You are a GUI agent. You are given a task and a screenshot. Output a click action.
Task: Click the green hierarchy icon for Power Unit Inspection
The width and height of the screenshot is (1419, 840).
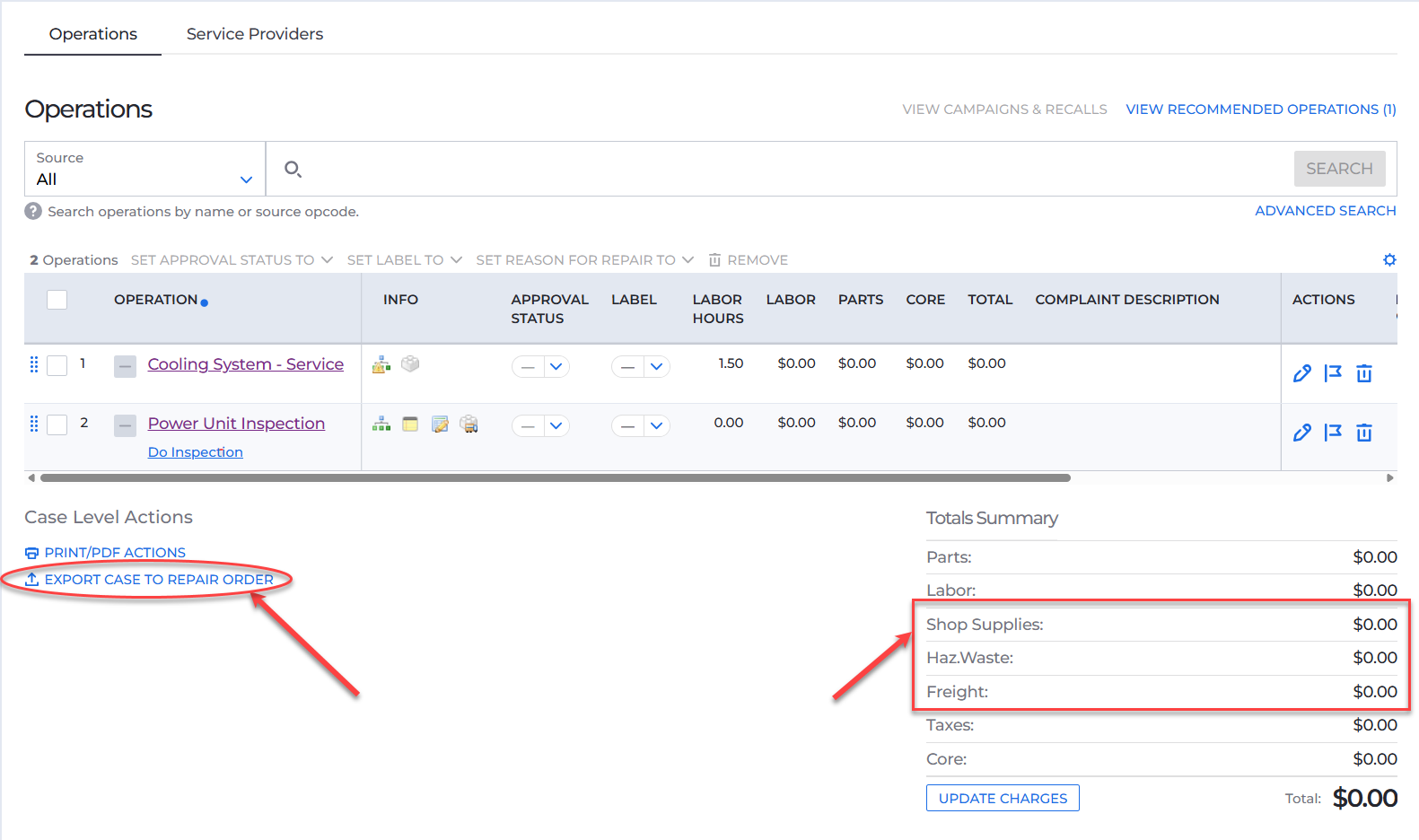click(381, 424)
